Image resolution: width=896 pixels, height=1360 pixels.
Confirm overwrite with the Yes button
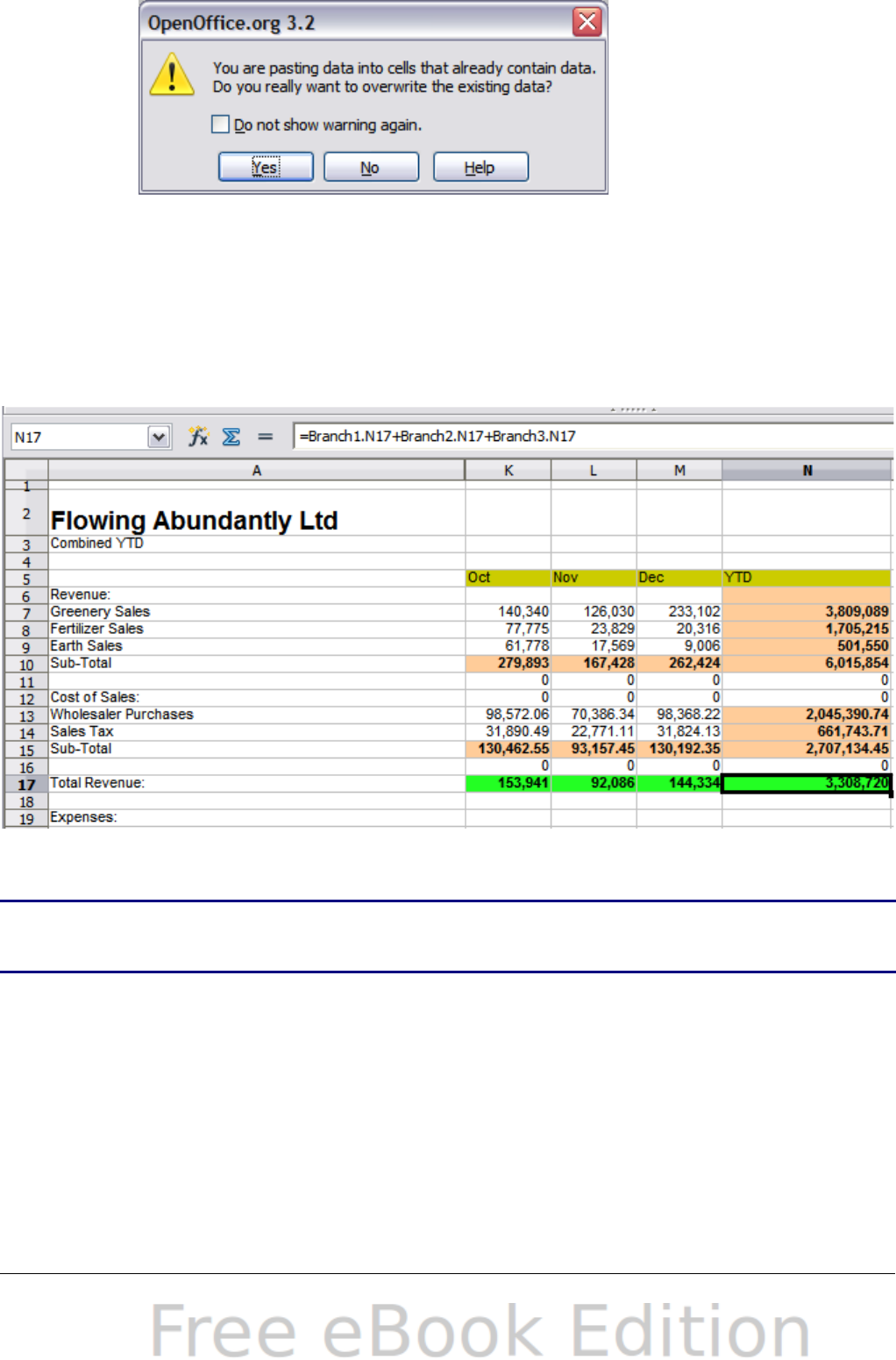(266, 167)
